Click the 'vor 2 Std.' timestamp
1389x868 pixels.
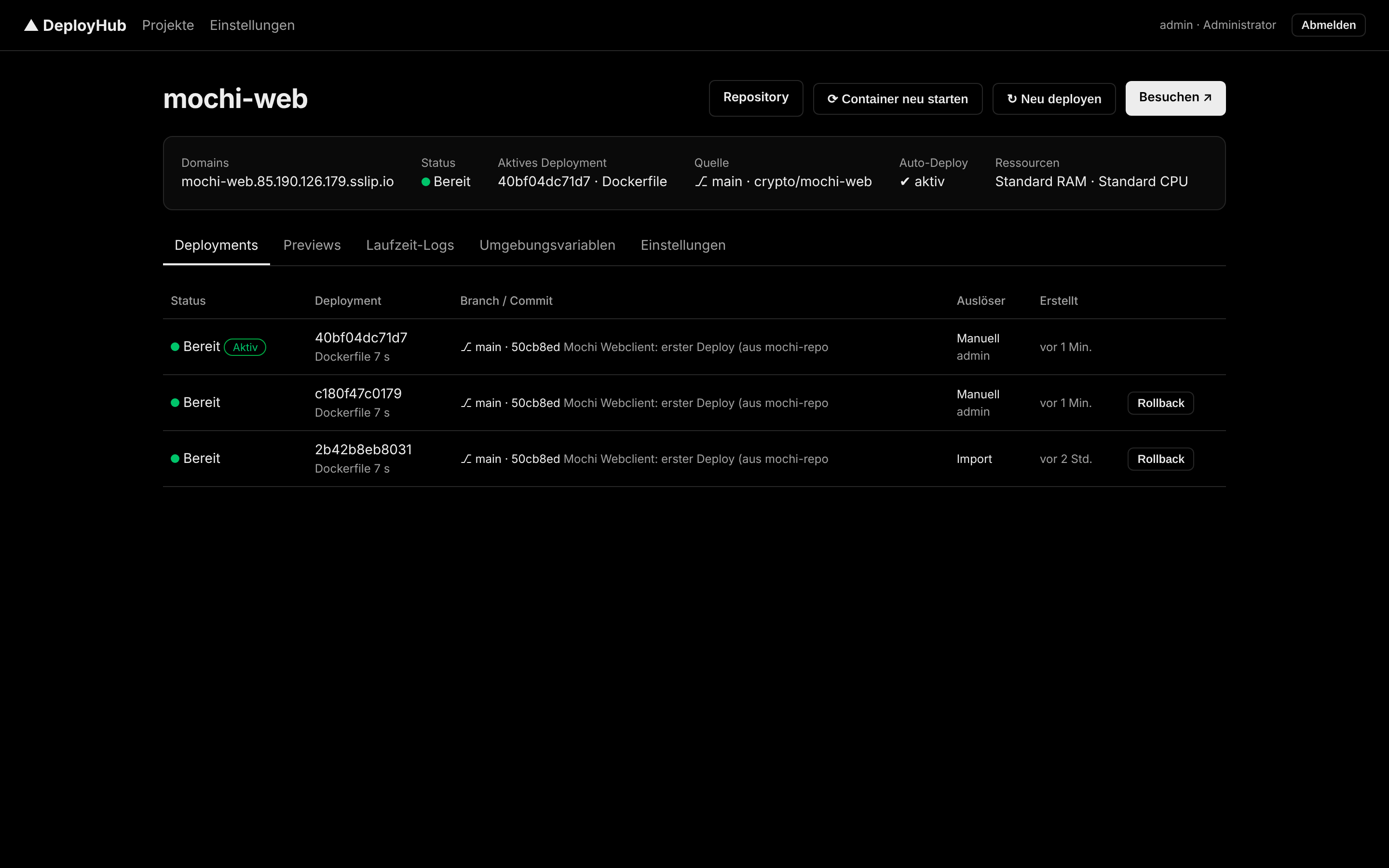click(1066, 459)
